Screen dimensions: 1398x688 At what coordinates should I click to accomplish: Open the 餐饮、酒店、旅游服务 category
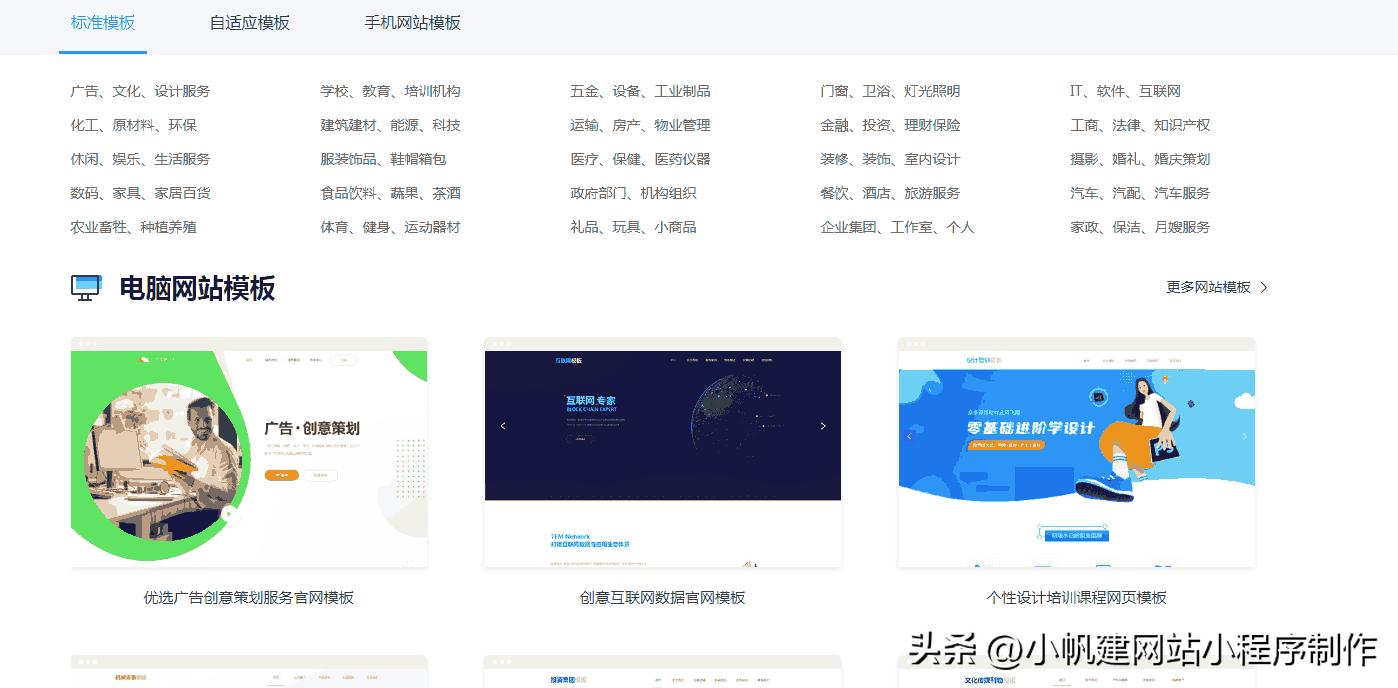click(891, 192)
